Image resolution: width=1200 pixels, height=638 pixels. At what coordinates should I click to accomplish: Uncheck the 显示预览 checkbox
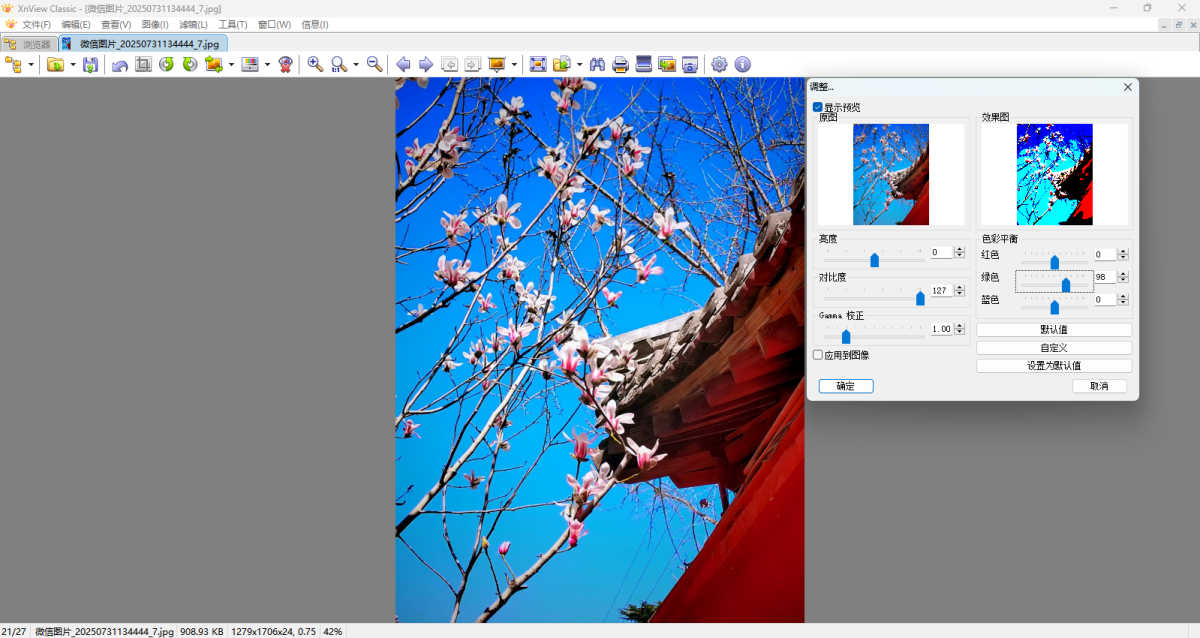pyautogui.click(x=818, y=107)
